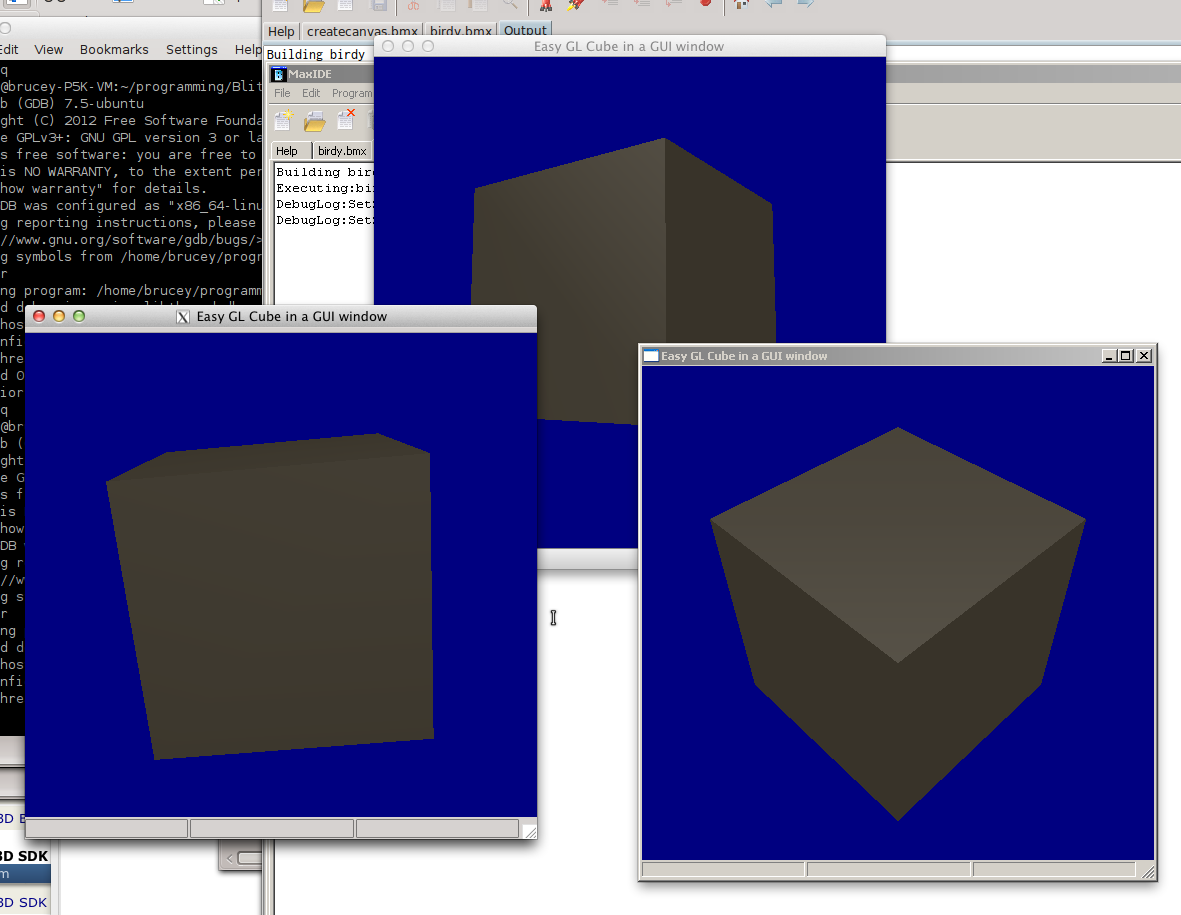
Task: Open the Settings menu in terminal
Action: [191, 49]
